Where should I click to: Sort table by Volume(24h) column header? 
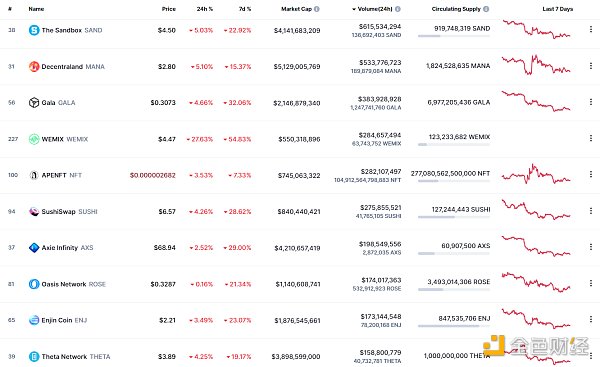[x=375, y=9]
